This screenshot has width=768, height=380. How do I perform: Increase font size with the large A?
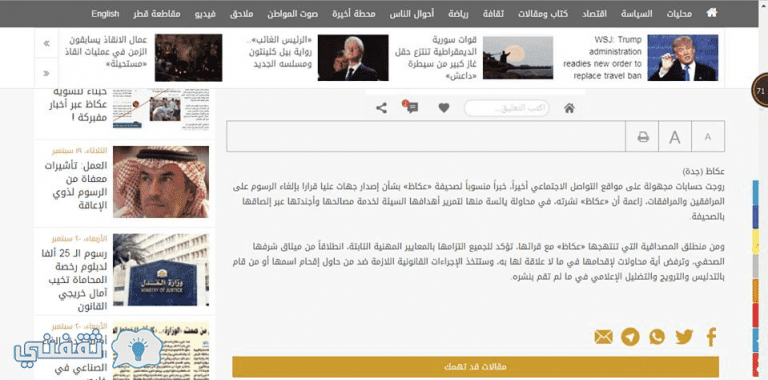675,137
